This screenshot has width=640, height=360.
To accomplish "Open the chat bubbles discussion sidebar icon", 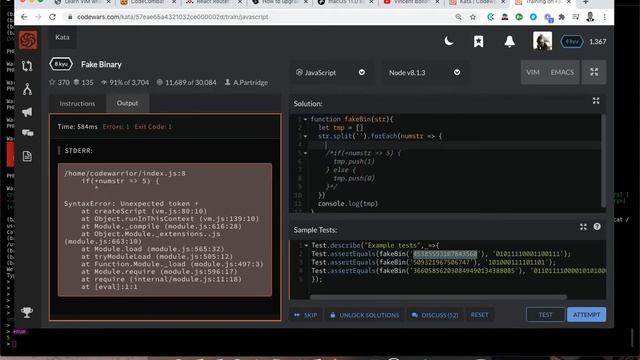I will point(27,133).
